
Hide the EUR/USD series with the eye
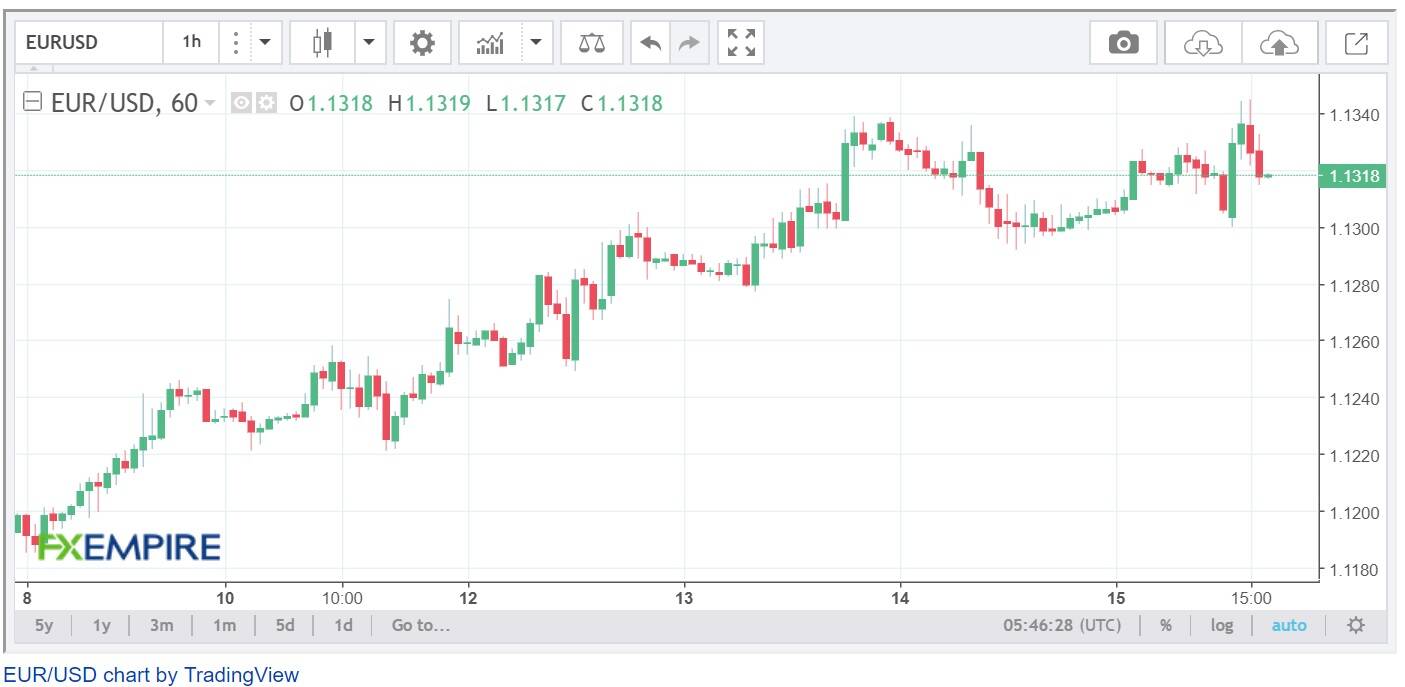tap(241, 102)
